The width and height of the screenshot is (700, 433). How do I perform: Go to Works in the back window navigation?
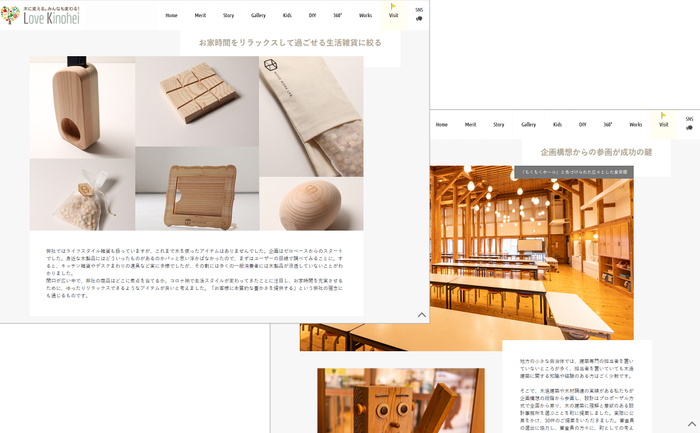point(635,125)
